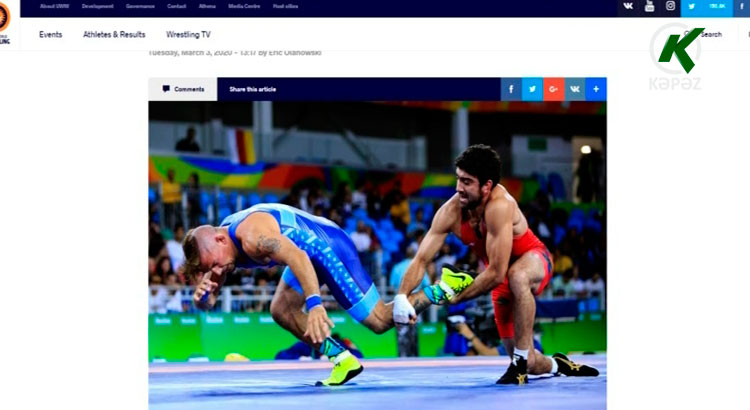Image resolution: width=750 pixels, height=410 pixels.
Task: Open the Comments tab
Action: point(183,89)
